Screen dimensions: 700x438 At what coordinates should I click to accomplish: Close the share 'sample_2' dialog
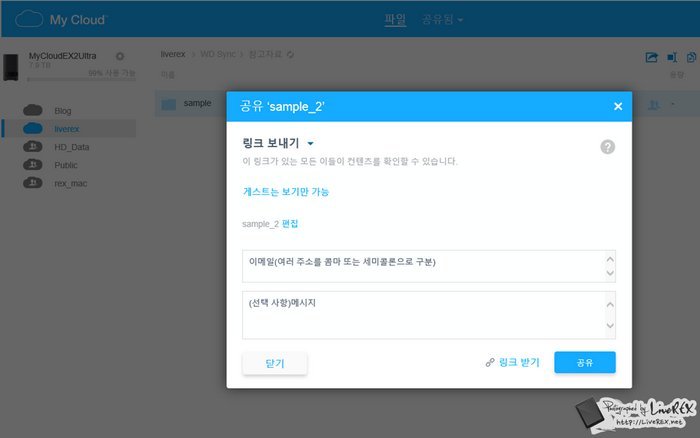[x=618, y=106]
